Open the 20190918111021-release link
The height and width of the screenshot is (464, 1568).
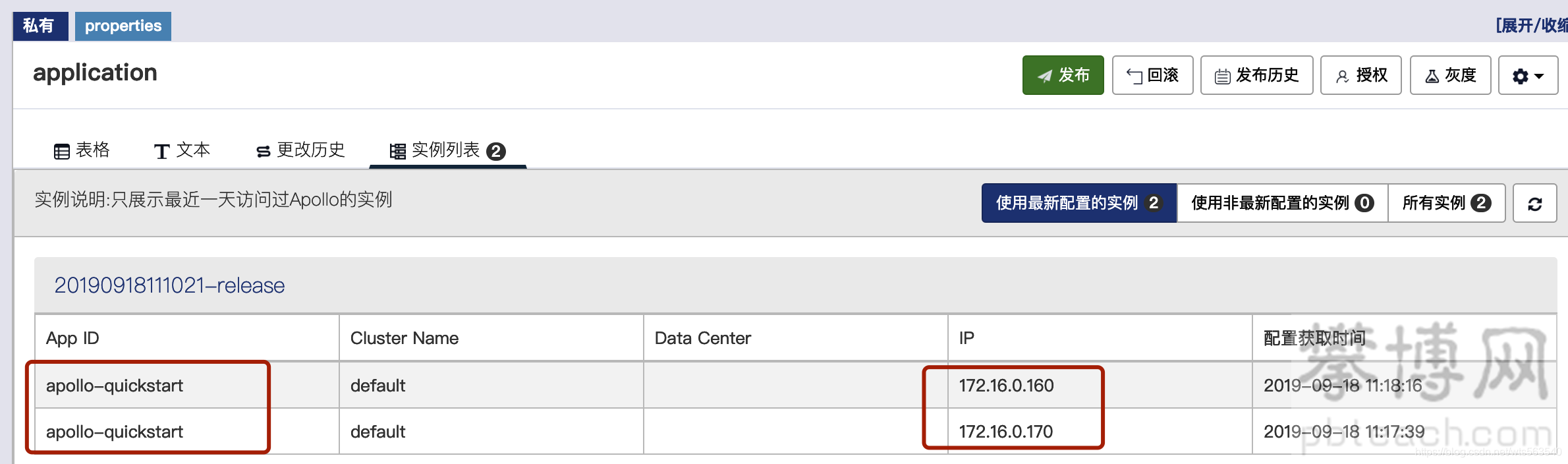point(169,285)
